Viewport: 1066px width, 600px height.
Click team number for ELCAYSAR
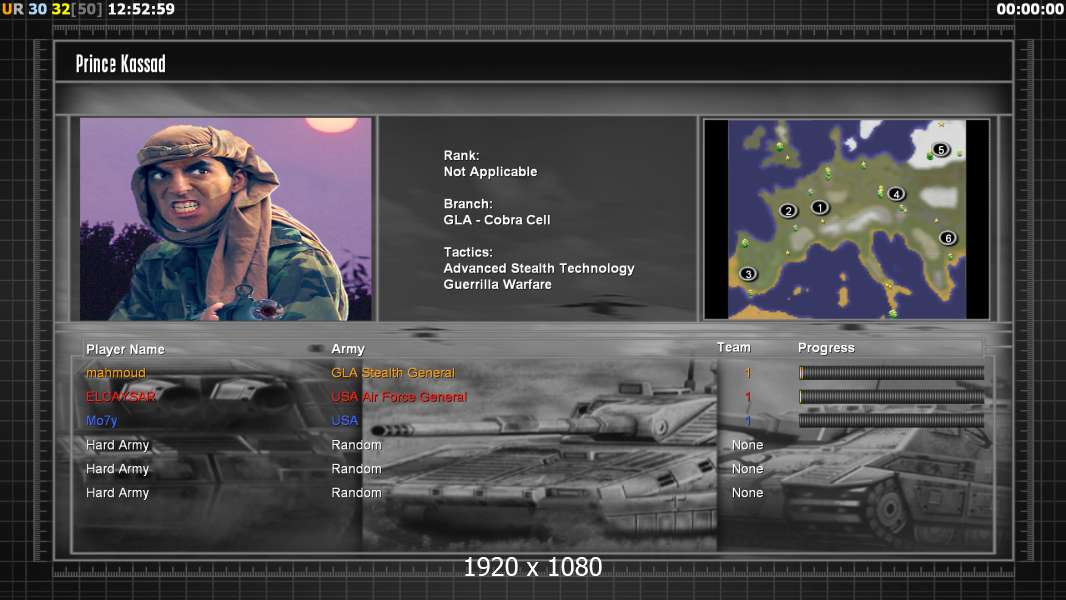point(748,397)
